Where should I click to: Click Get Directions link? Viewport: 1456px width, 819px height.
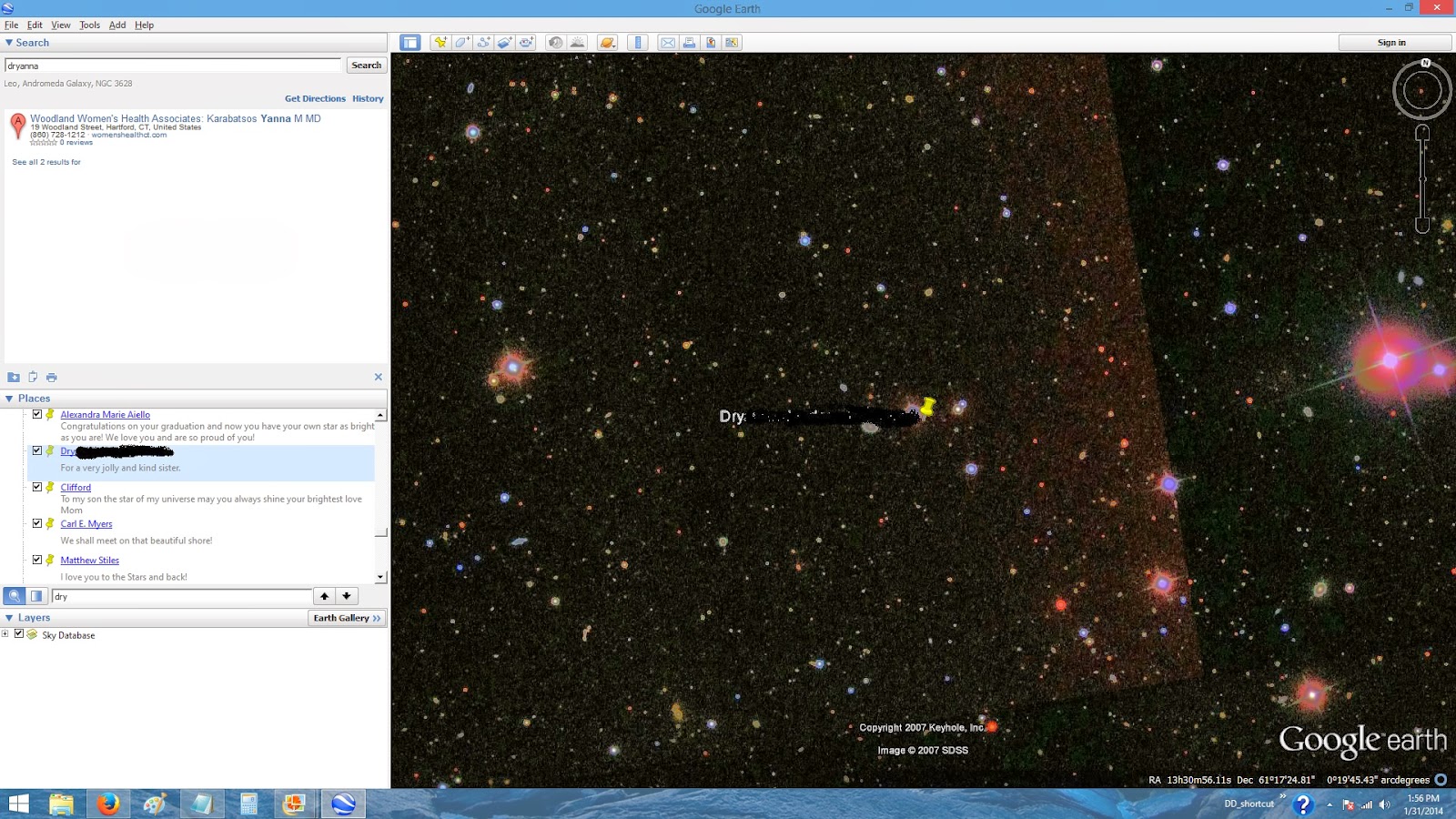point(315,98)
